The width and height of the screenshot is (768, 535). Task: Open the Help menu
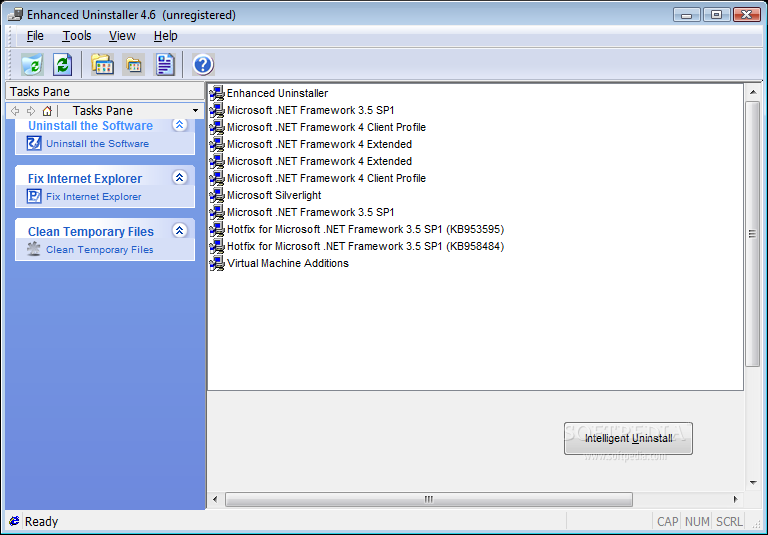pos(166,36)
